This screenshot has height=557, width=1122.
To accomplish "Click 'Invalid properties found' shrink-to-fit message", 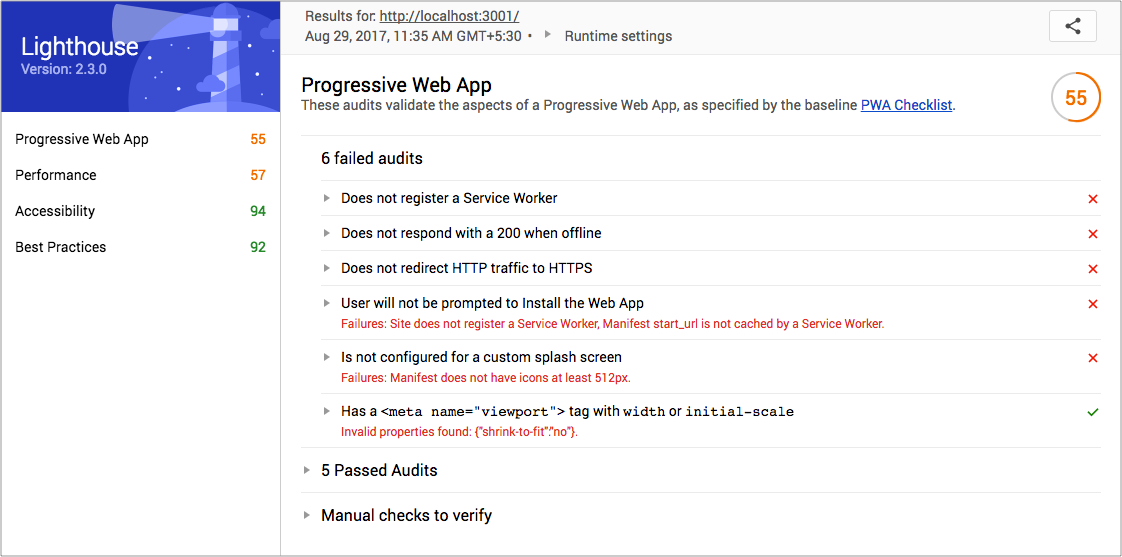I will (x=459, y=432).
